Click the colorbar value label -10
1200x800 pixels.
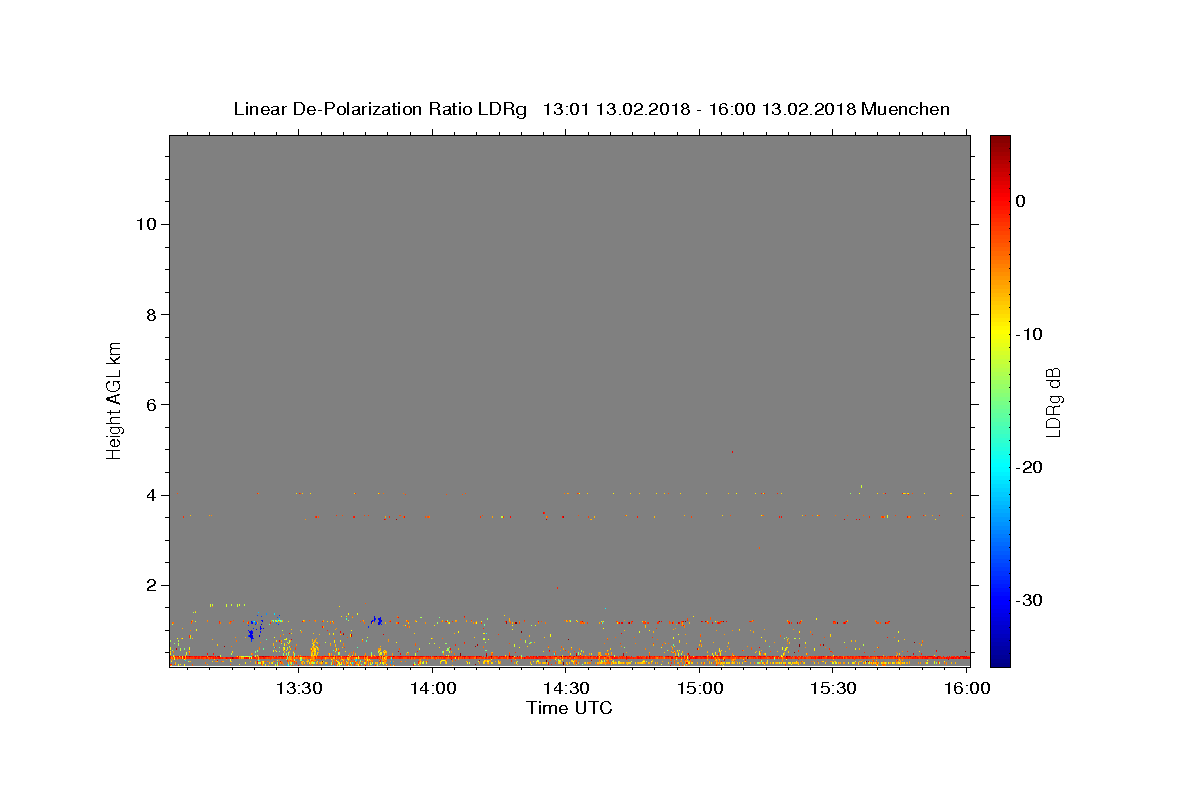[1030, 334]
